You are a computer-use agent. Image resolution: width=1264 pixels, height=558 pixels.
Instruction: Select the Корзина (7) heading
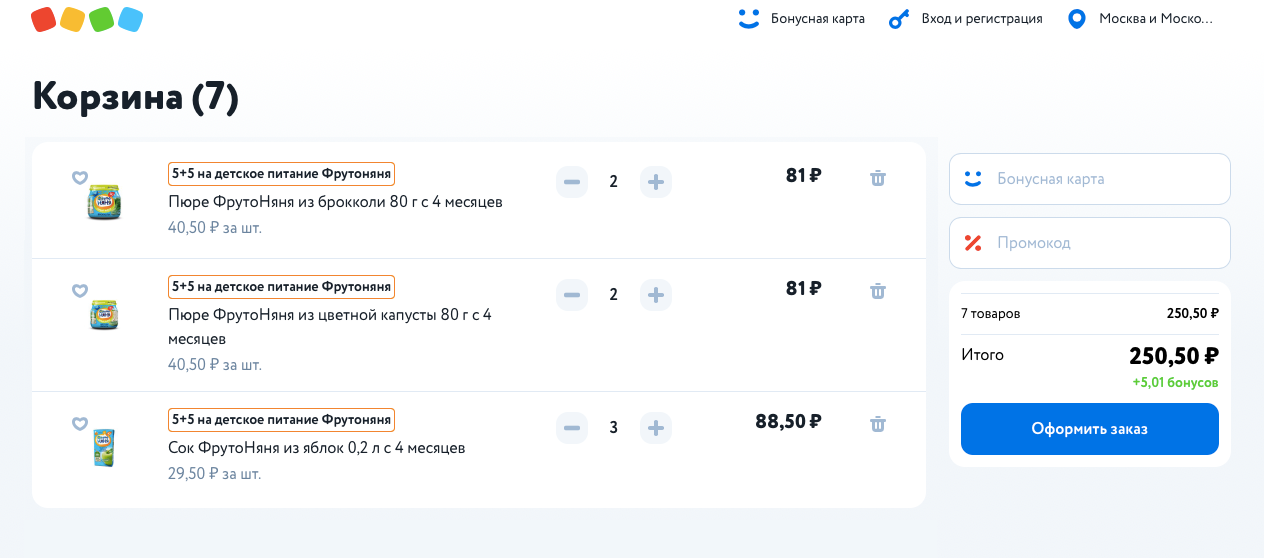click(x=136, y=97)
